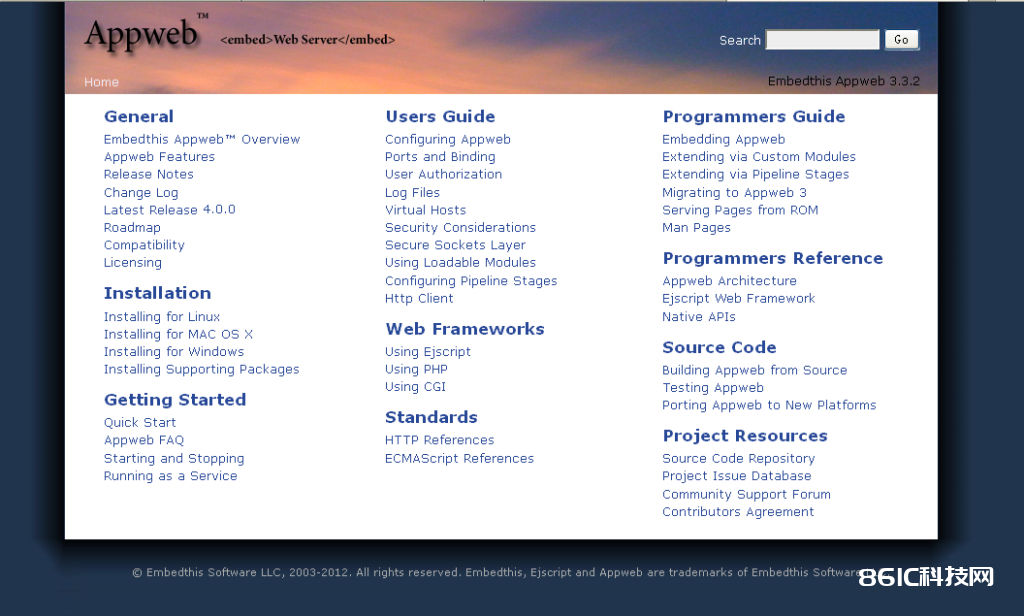This screenshot has height=616, width=1024.
Task: Open Source Code Repository link
Action: click(739, 459)
